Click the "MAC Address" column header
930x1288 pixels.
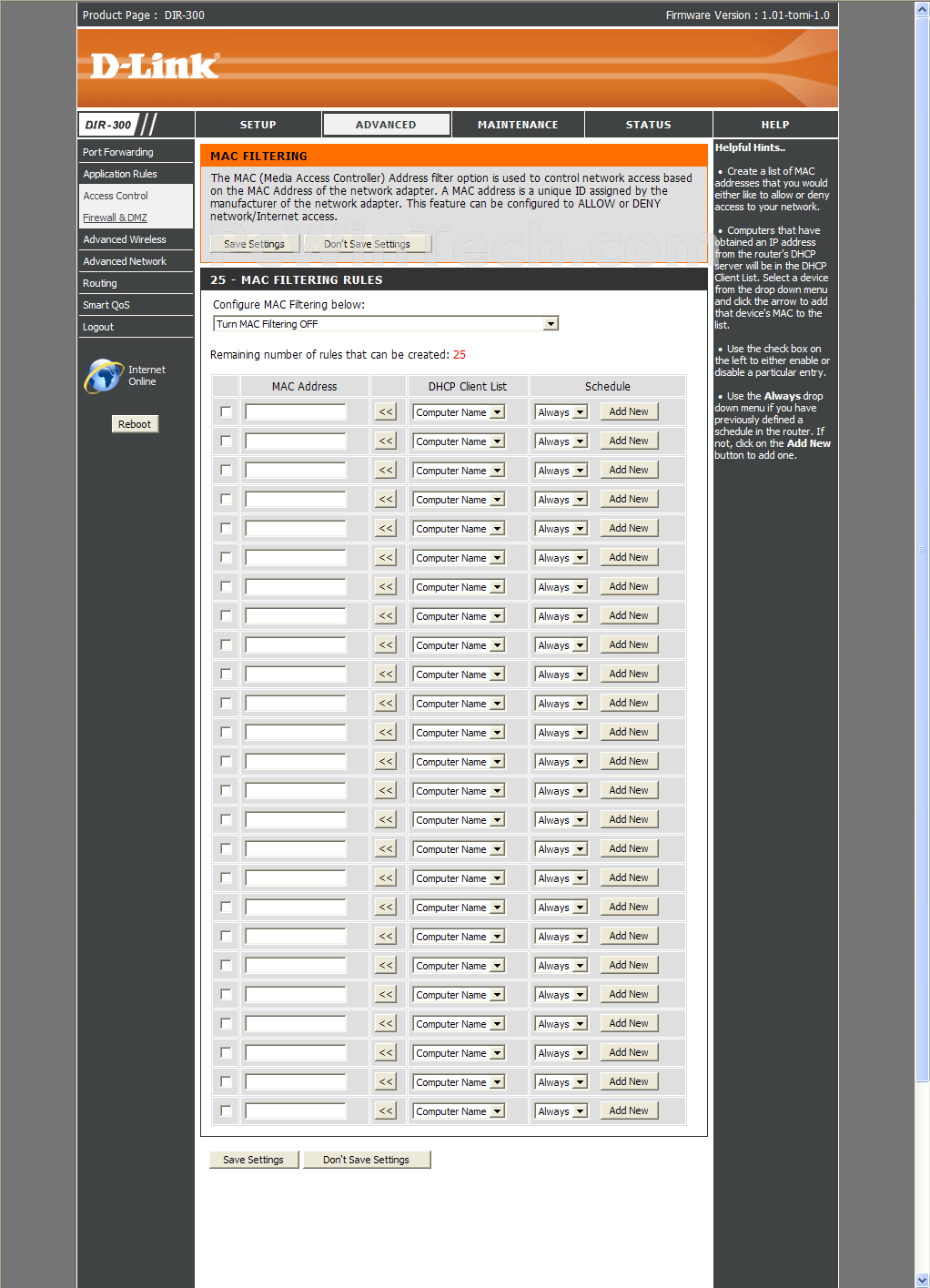(304, 387)
